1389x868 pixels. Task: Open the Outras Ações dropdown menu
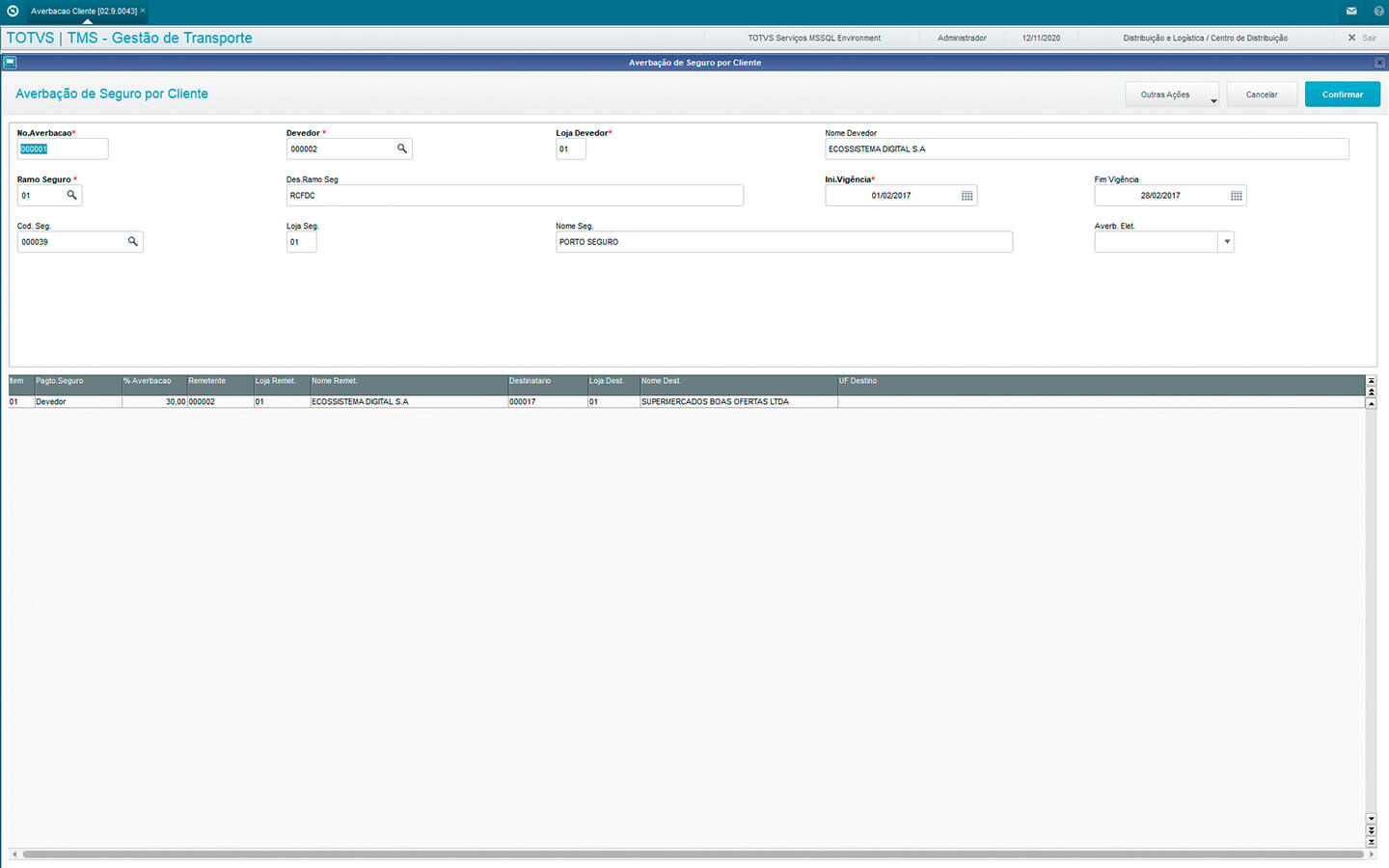(x=1171, y=95)
